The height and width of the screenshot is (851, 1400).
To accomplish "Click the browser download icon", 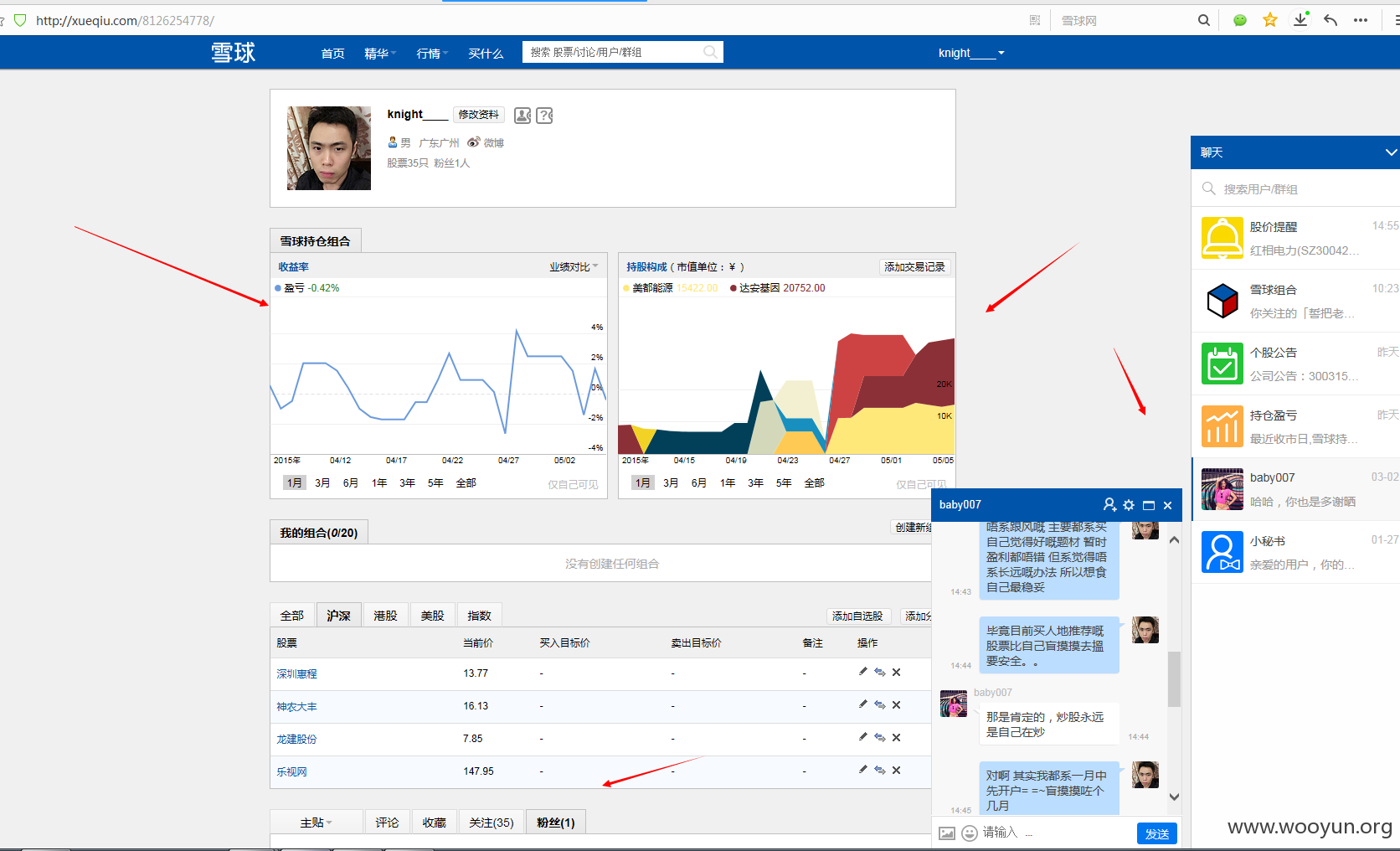I will (1300, 20).
